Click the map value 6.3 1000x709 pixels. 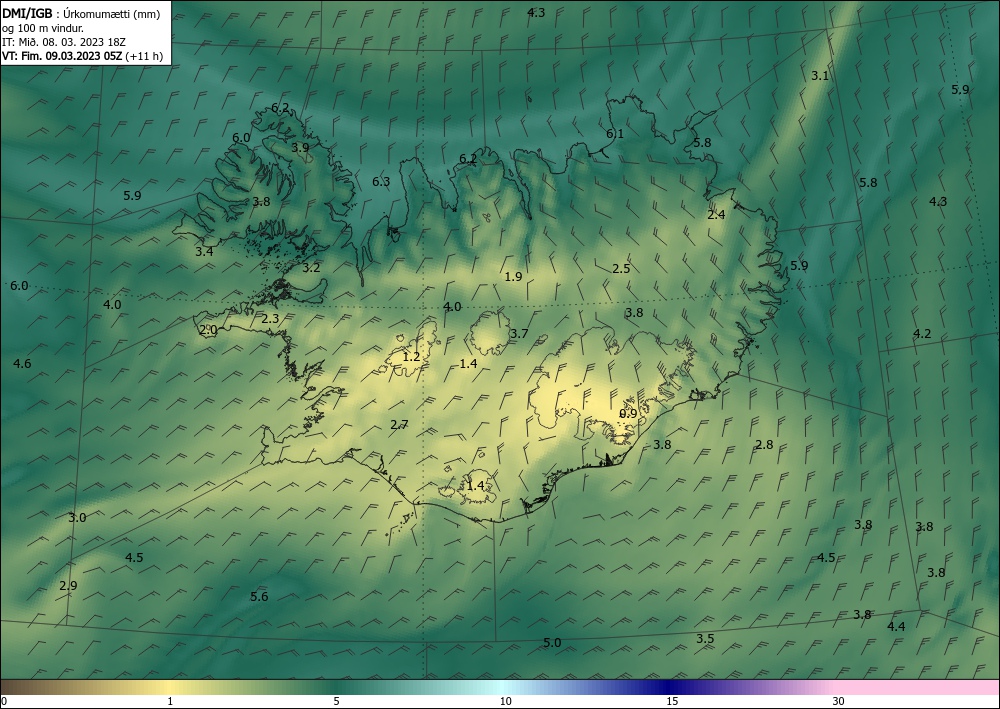coord(381,182)
